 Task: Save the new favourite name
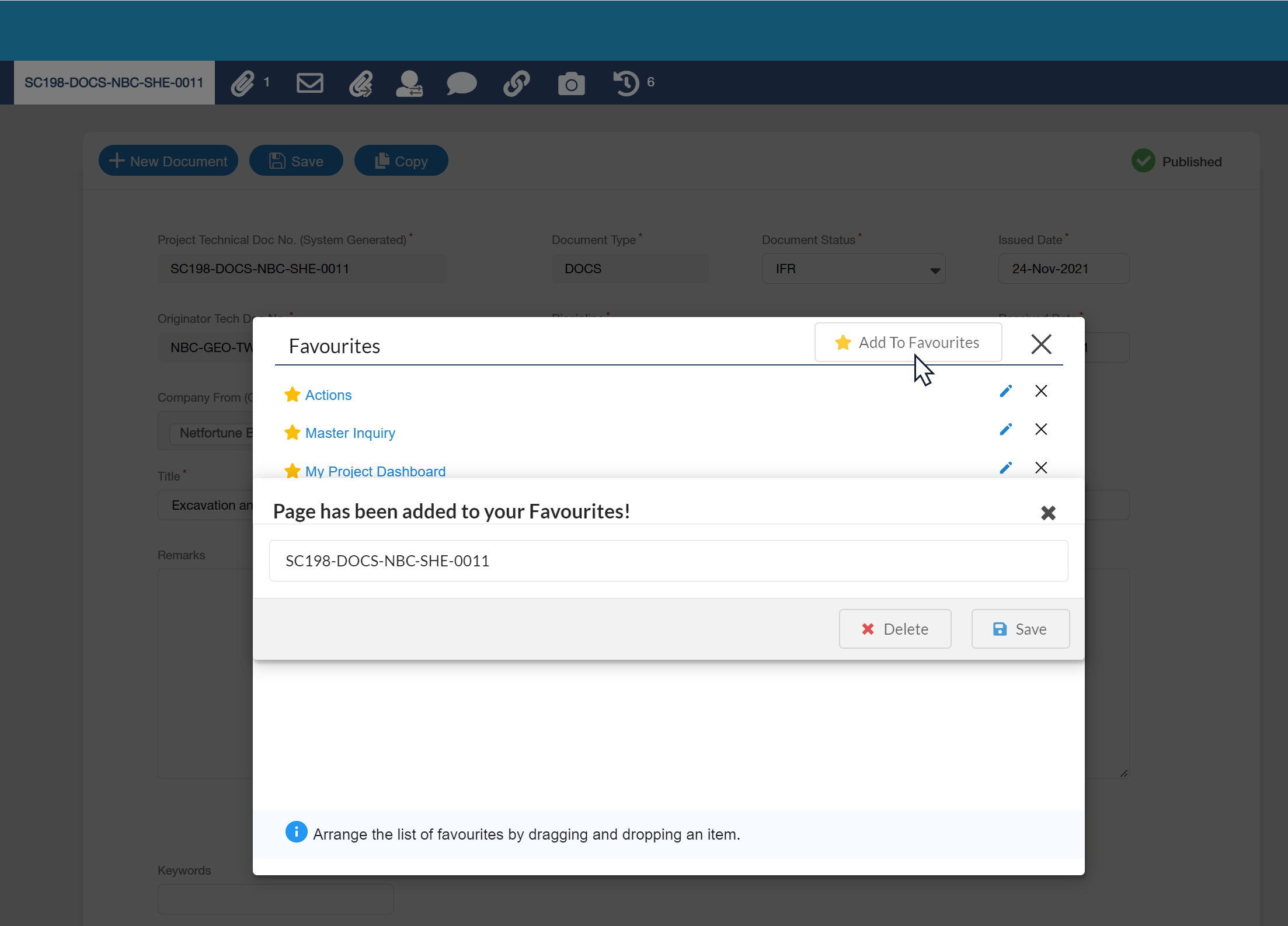pyautogui.click(x=1020, y=629)
